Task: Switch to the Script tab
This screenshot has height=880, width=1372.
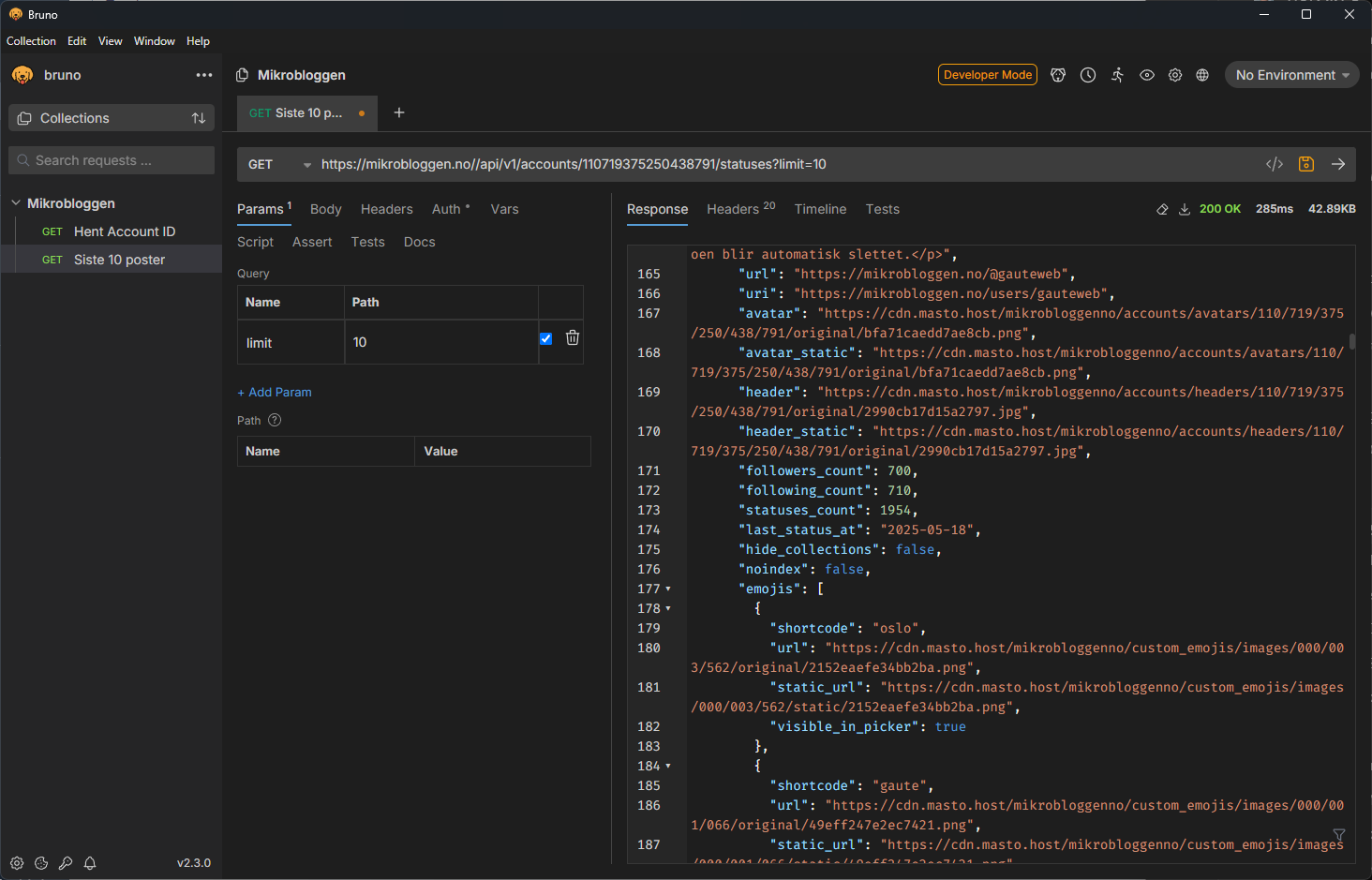Action: tap(255, 242)
